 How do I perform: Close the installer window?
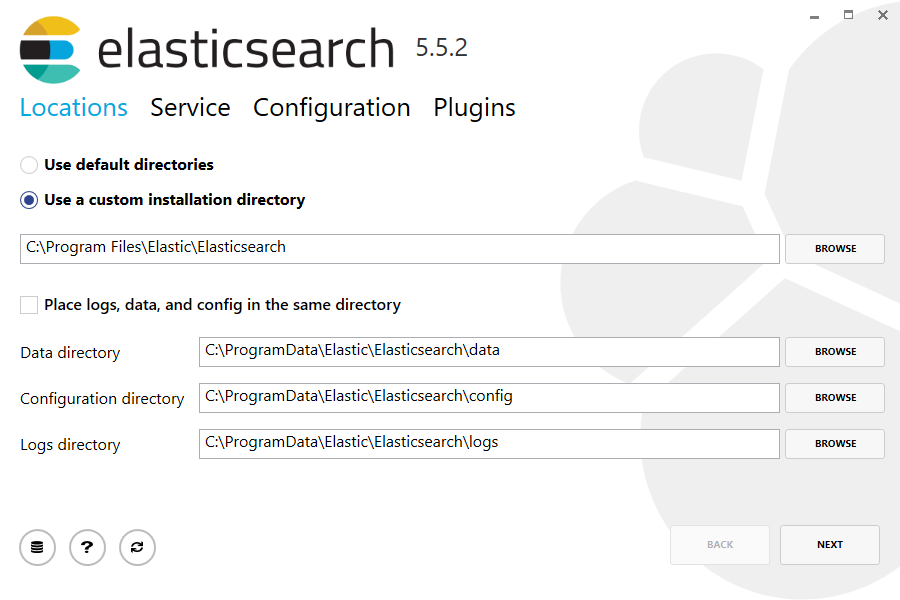883,16
